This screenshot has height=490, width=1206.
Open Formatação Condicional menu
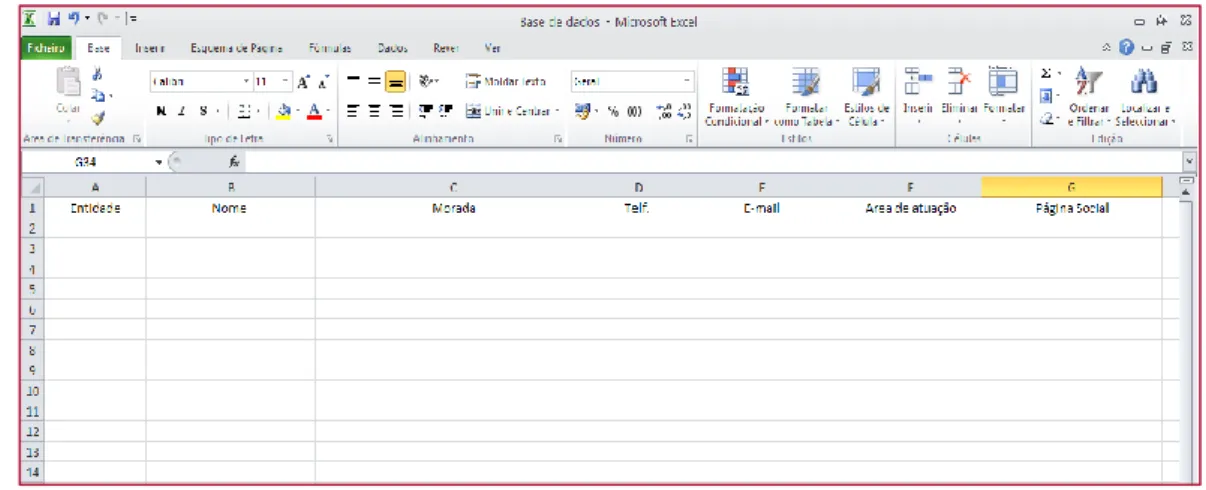[736, 98]
